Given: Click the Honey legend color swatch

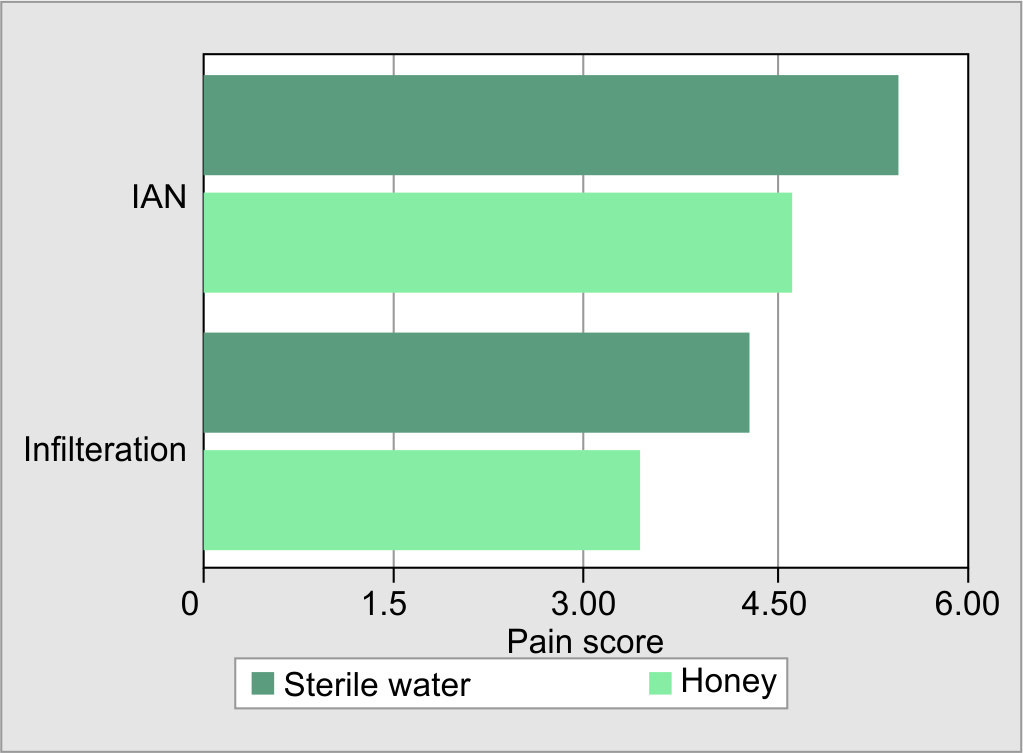Looking at the screenshot, I should pos(660,683).
